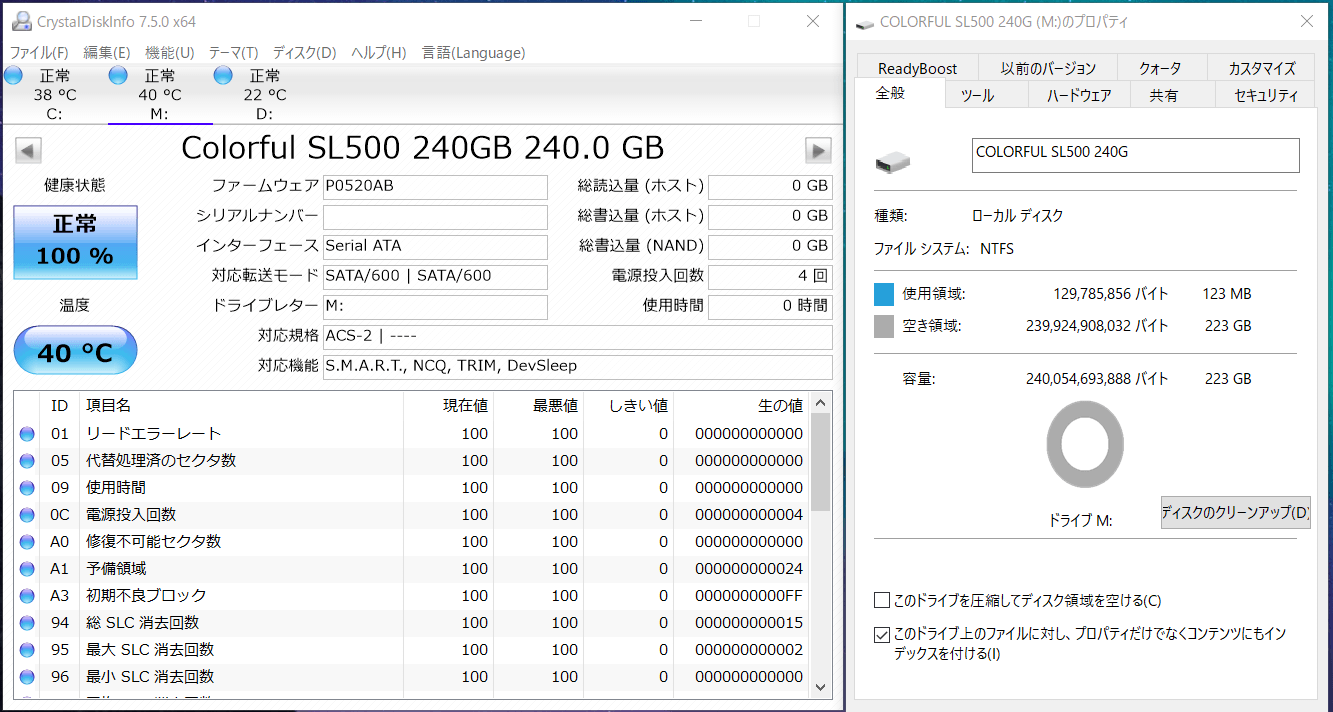This screenshot has height=712, width=1333.
Task: Switch to ハードウェア tab
Action: (1079, 95)
